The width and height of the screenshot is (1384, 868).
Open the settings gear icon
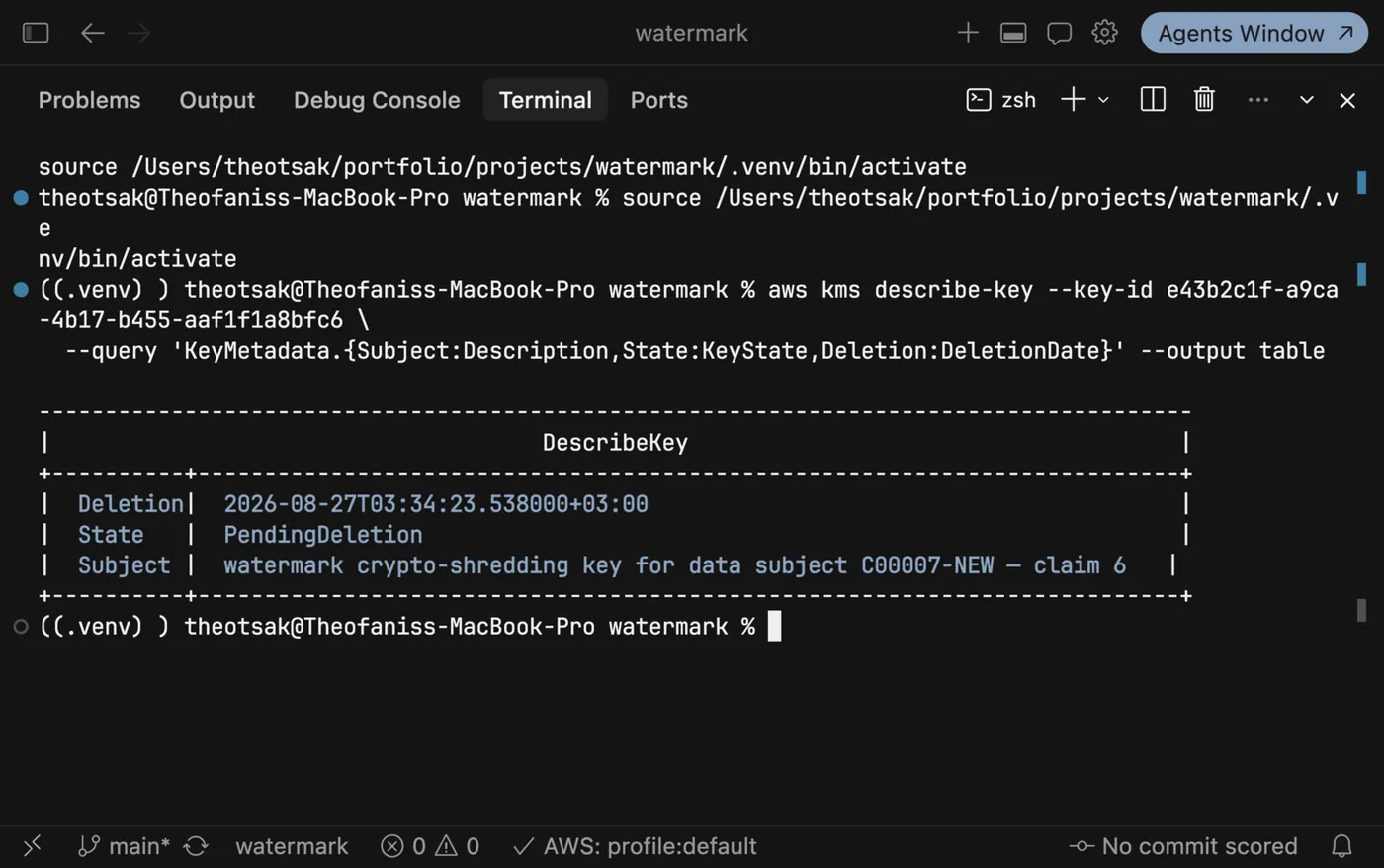(1104, 32)
